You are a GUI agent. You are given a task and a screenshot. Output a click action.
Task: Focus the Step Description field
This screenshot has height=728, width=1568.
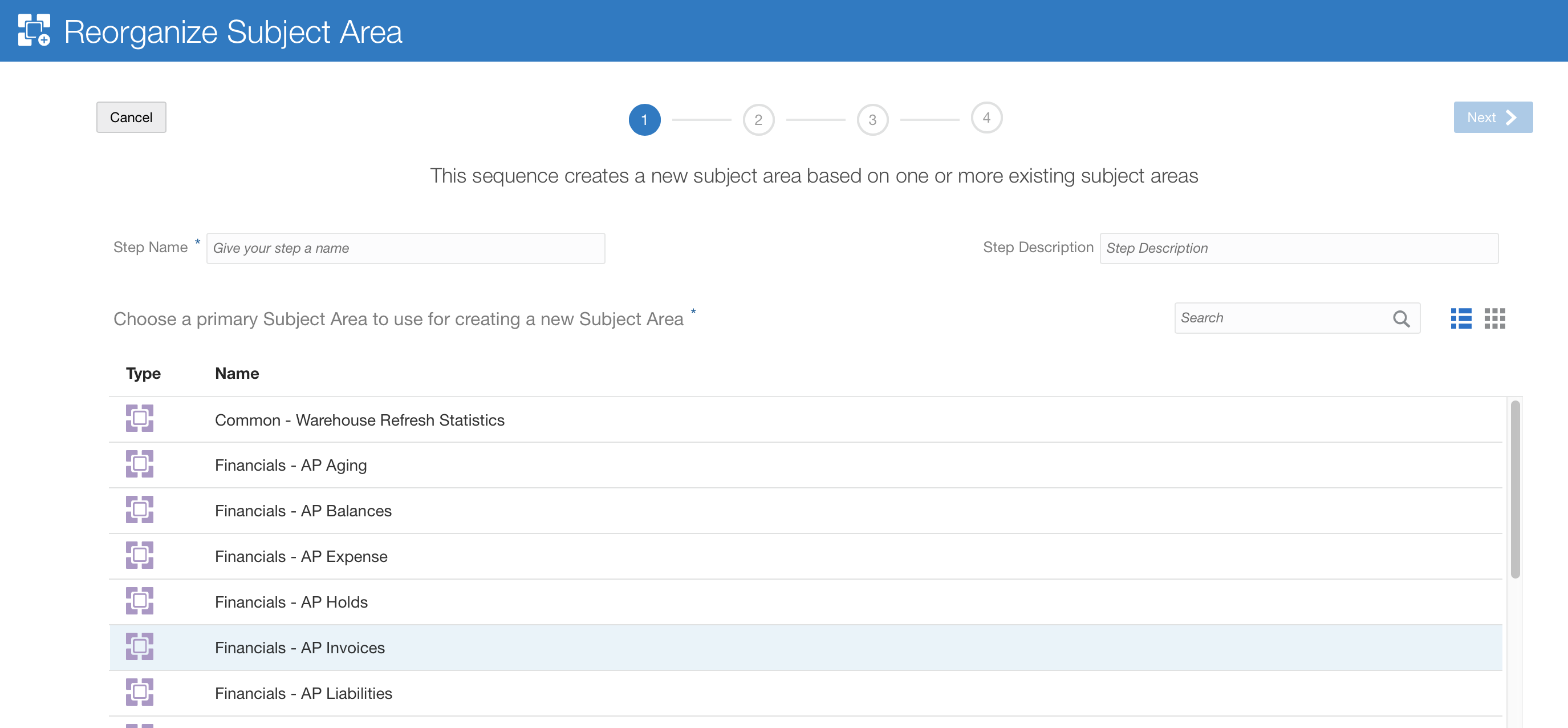(1298, 248)
